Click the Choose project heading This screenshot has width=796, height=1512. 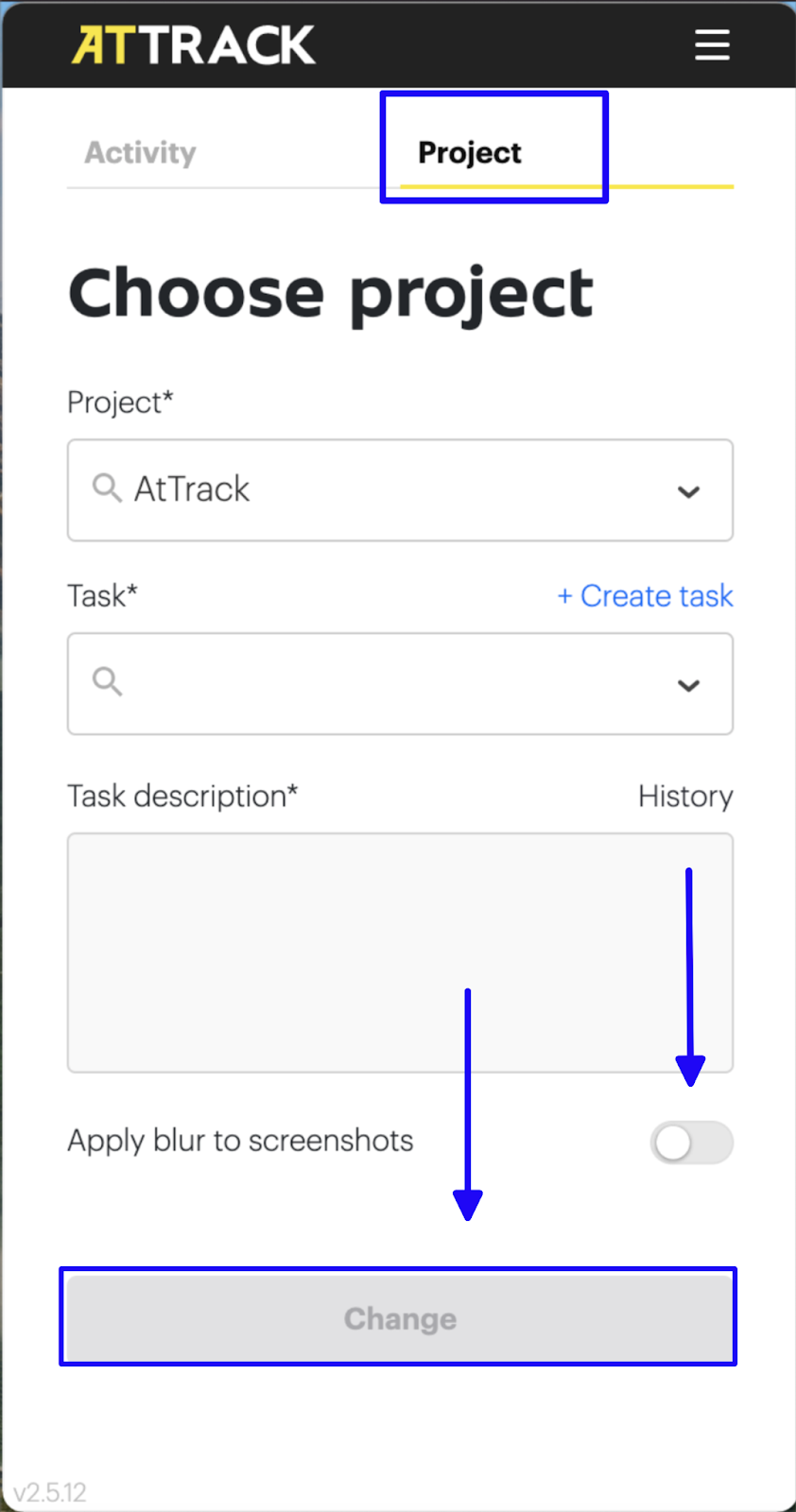331,294
